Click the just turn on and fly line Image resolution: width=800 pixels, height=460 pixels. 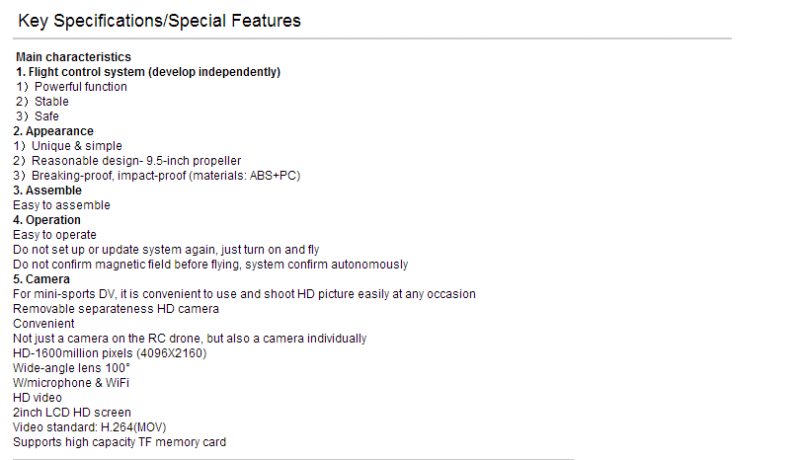[x=166, y=249]
